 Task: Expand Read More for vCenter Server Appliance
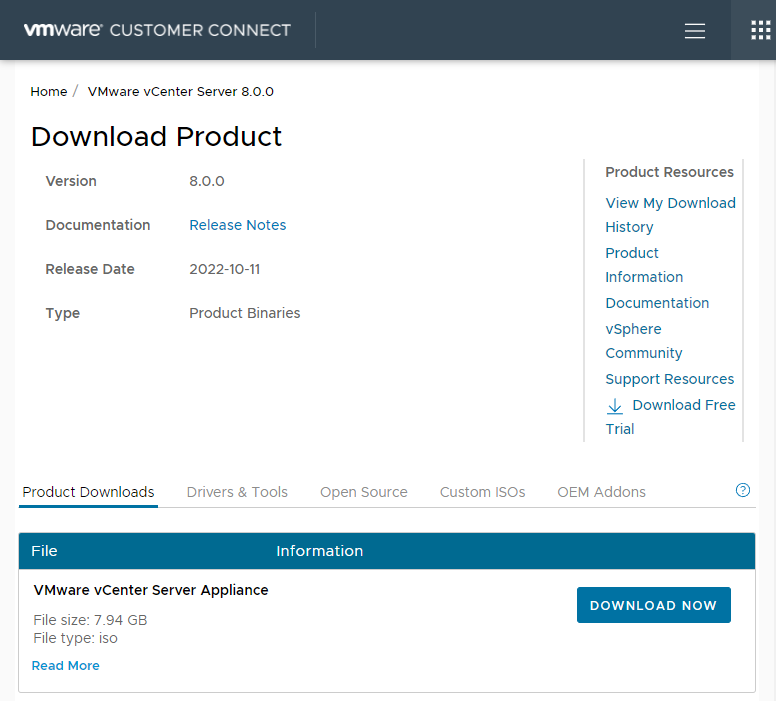(x=65, y=666)
